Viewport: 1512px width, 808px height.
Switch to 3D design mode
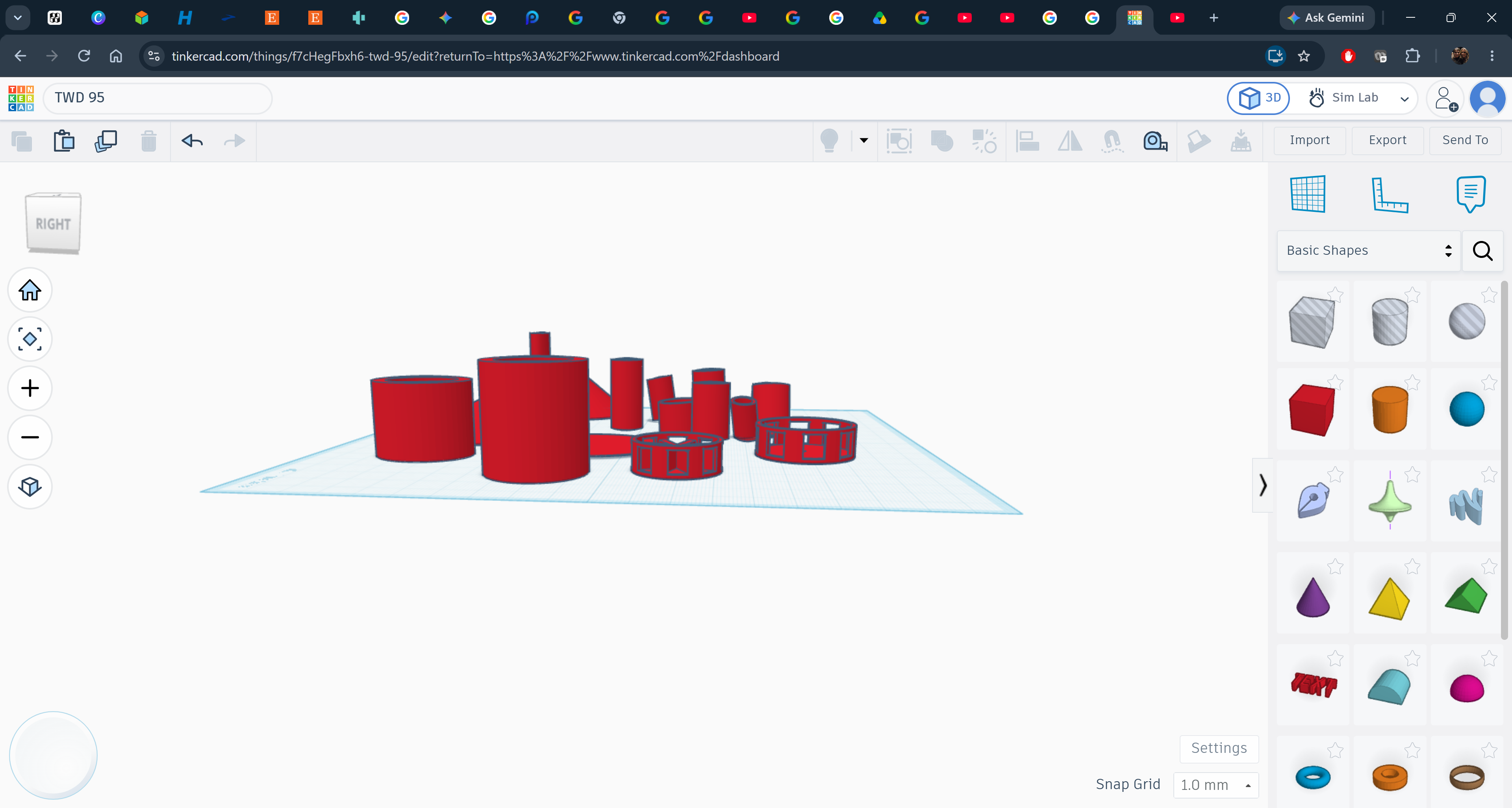(x=1258, y=98)
